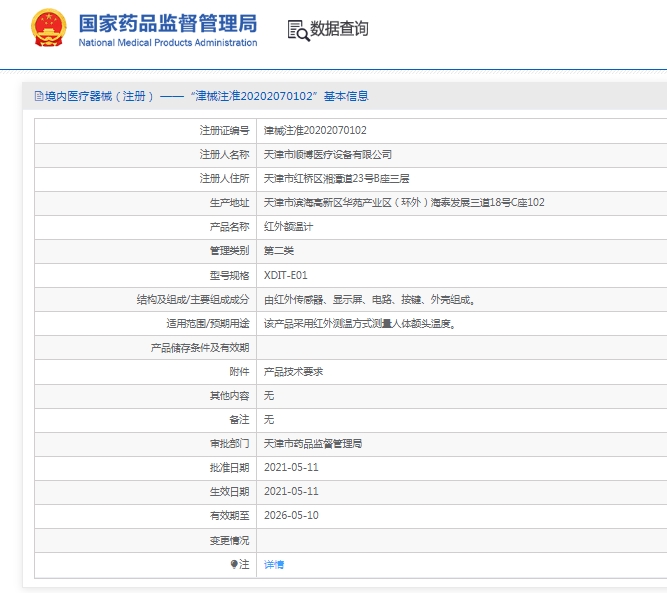Select 天津市药品监督管理局 approval department
The width and height of the screenshot is (667, 593).
(x=313, y=444)
